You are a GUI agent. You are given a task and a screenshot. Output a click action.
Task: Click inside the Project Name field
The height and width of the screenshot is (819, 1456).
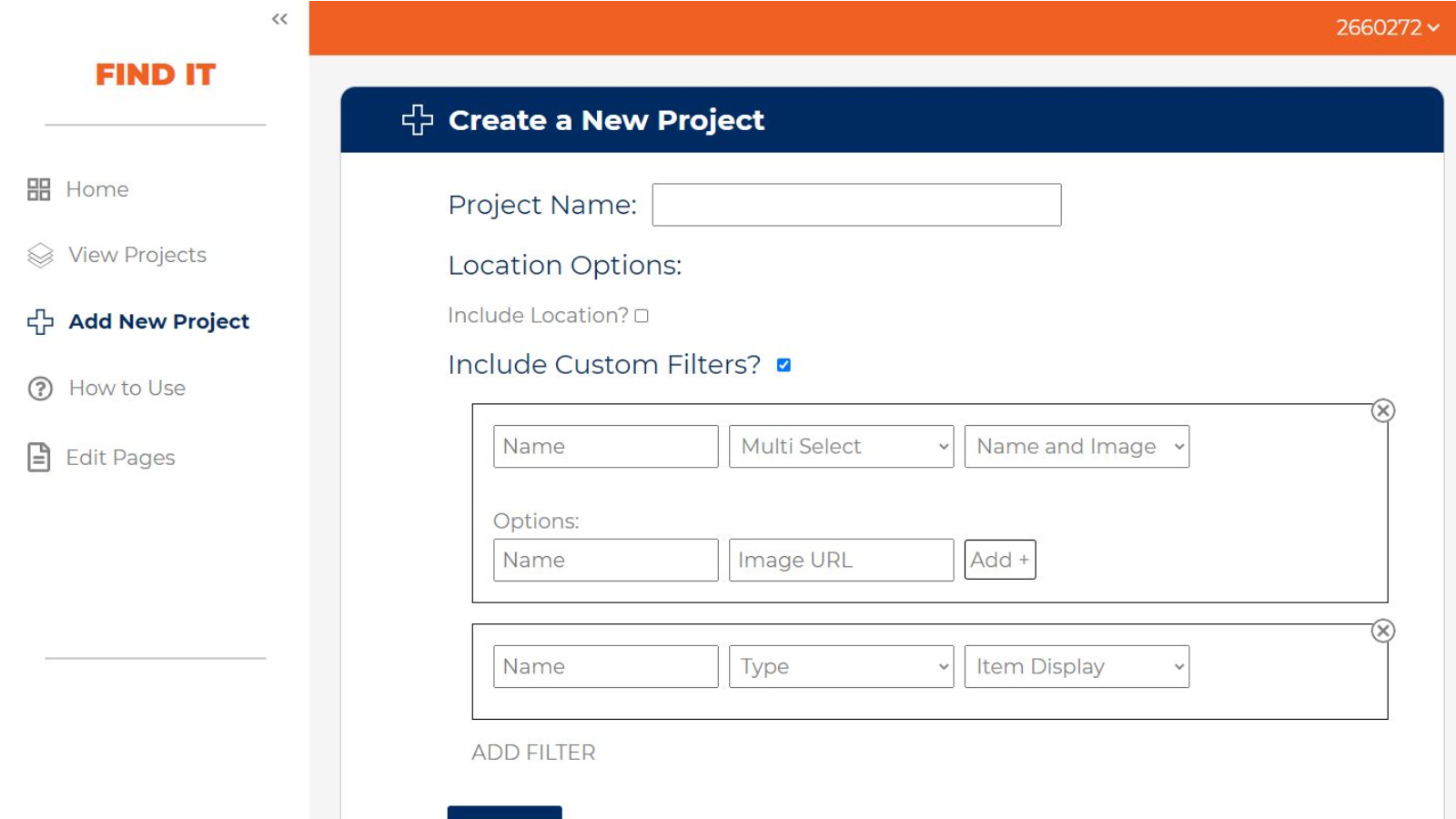click(855, 204)
